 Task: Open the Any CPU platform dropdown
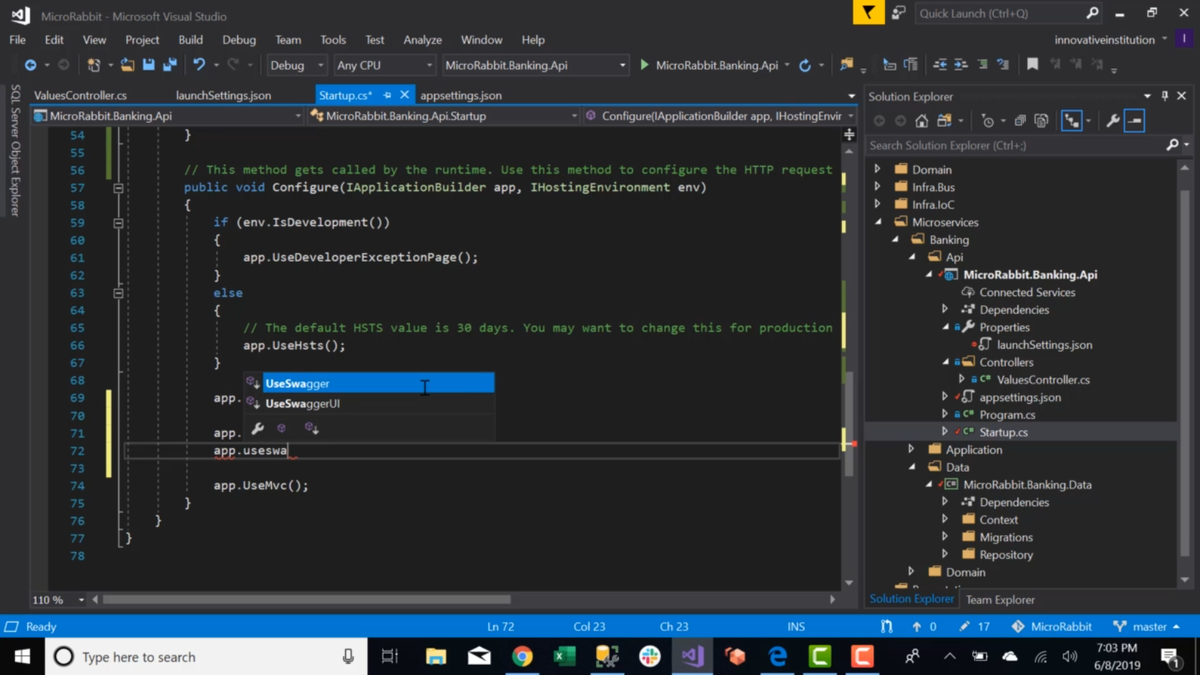(384, 65)
